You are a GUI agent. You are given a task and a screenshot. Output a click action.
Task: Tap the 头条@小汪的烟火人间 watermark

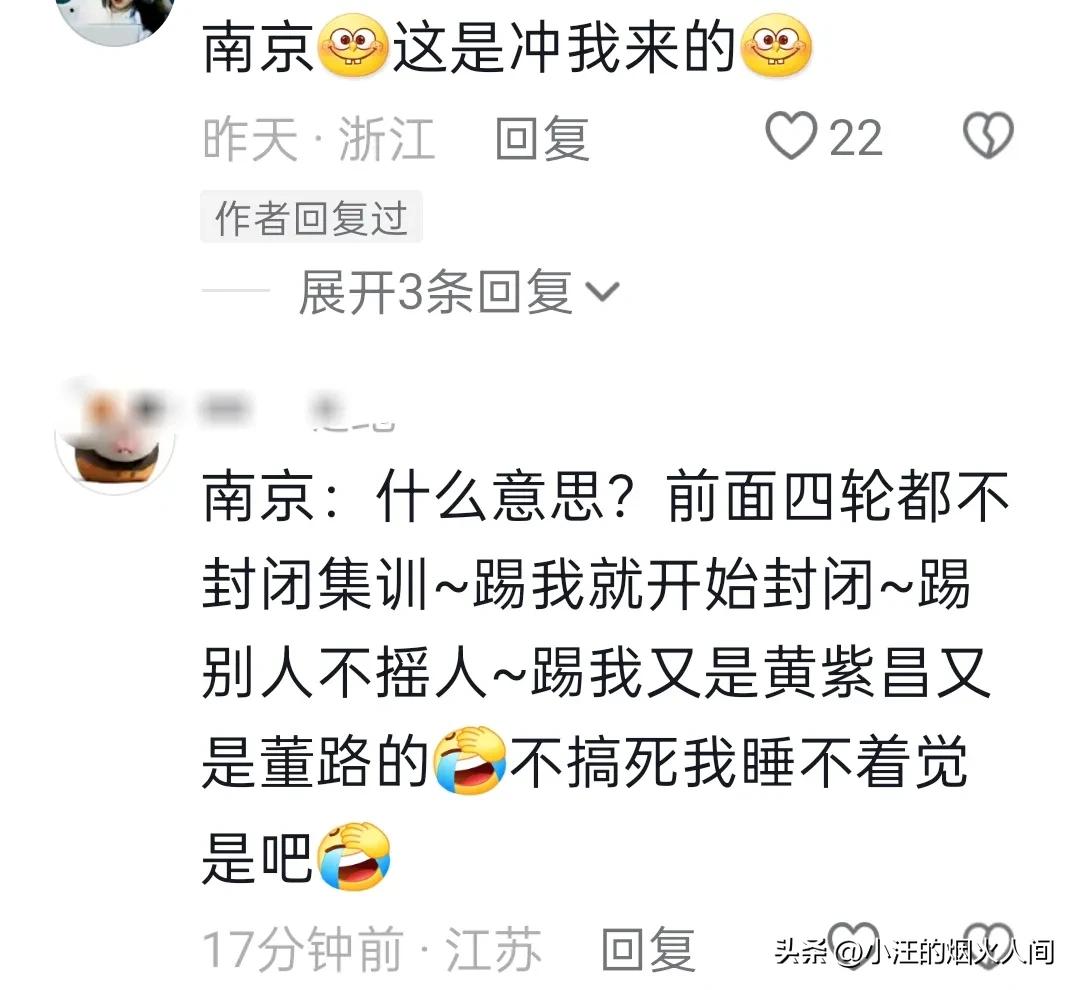click(x=915, y=951)
